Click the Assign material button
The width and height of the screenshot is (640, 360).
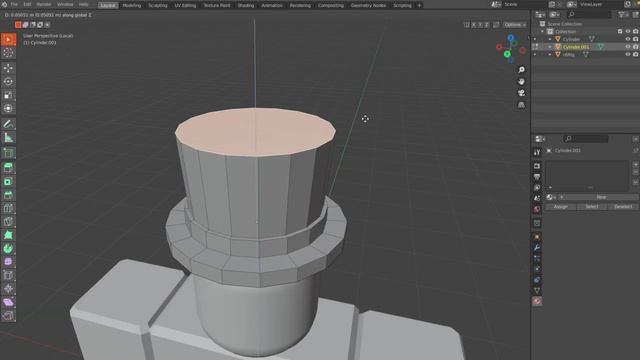pyautogui.click(x=560, y=207)
